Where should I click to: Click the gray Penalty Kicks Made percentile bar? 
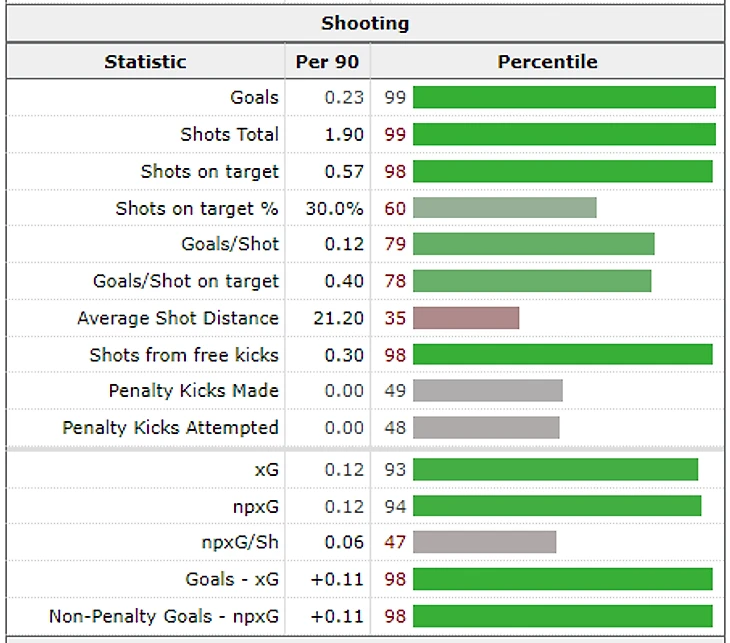click(488, 390)
